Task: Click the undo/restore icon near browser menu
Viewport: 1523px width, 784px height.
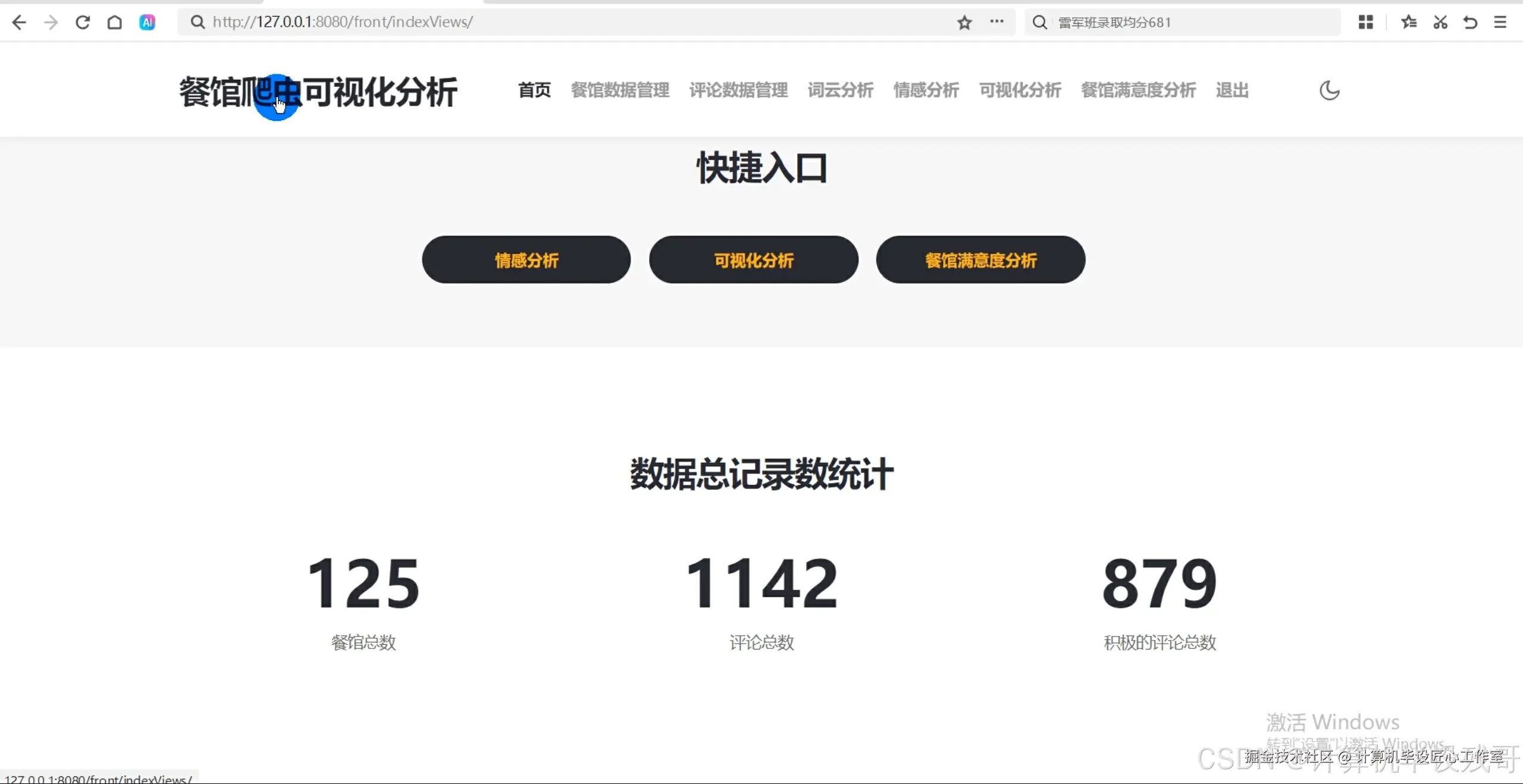Action: click(x=1469, y=22)
